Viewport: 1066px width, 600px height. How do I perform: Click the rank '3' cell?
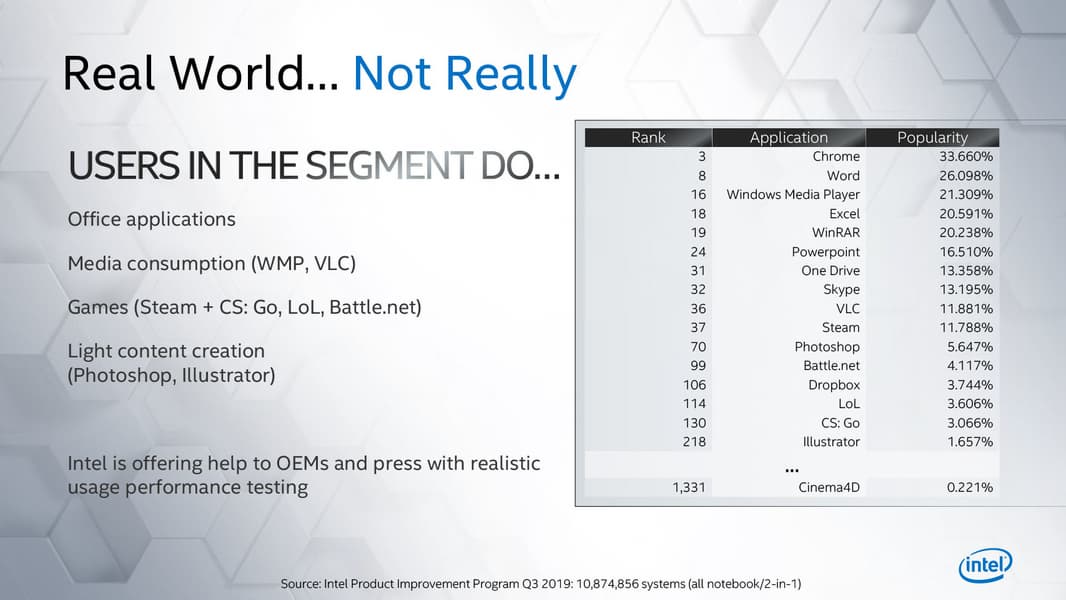tap(702, 156)
